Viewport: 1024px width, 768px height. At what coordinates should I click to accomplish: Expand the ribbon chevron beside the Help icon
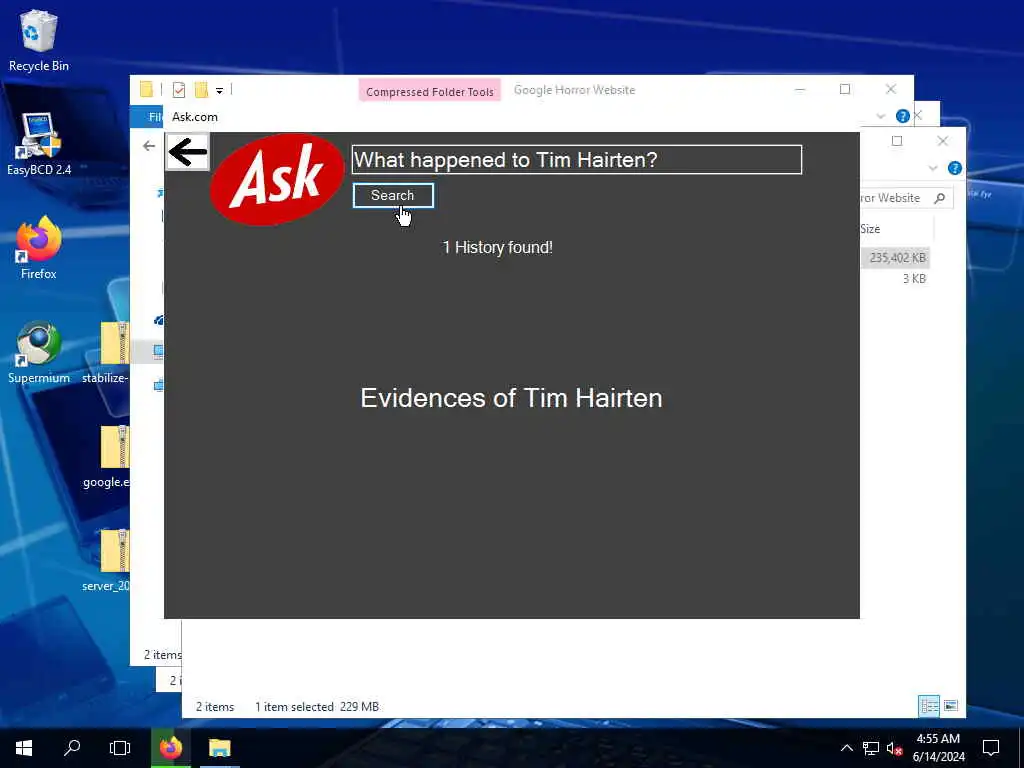(880, 116)
